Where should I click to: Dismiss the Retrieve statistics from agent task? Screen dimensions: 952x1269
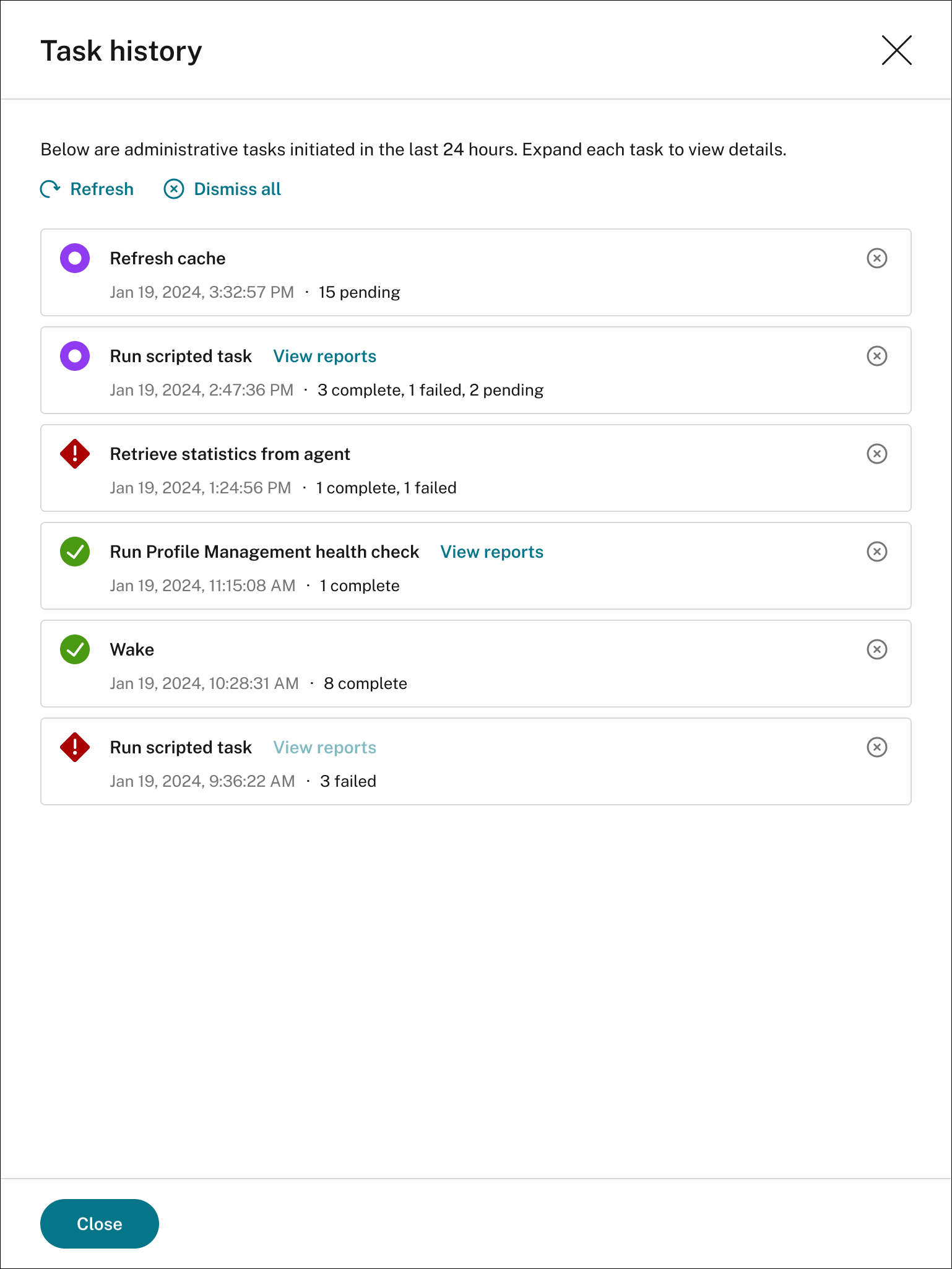point(876,454)
